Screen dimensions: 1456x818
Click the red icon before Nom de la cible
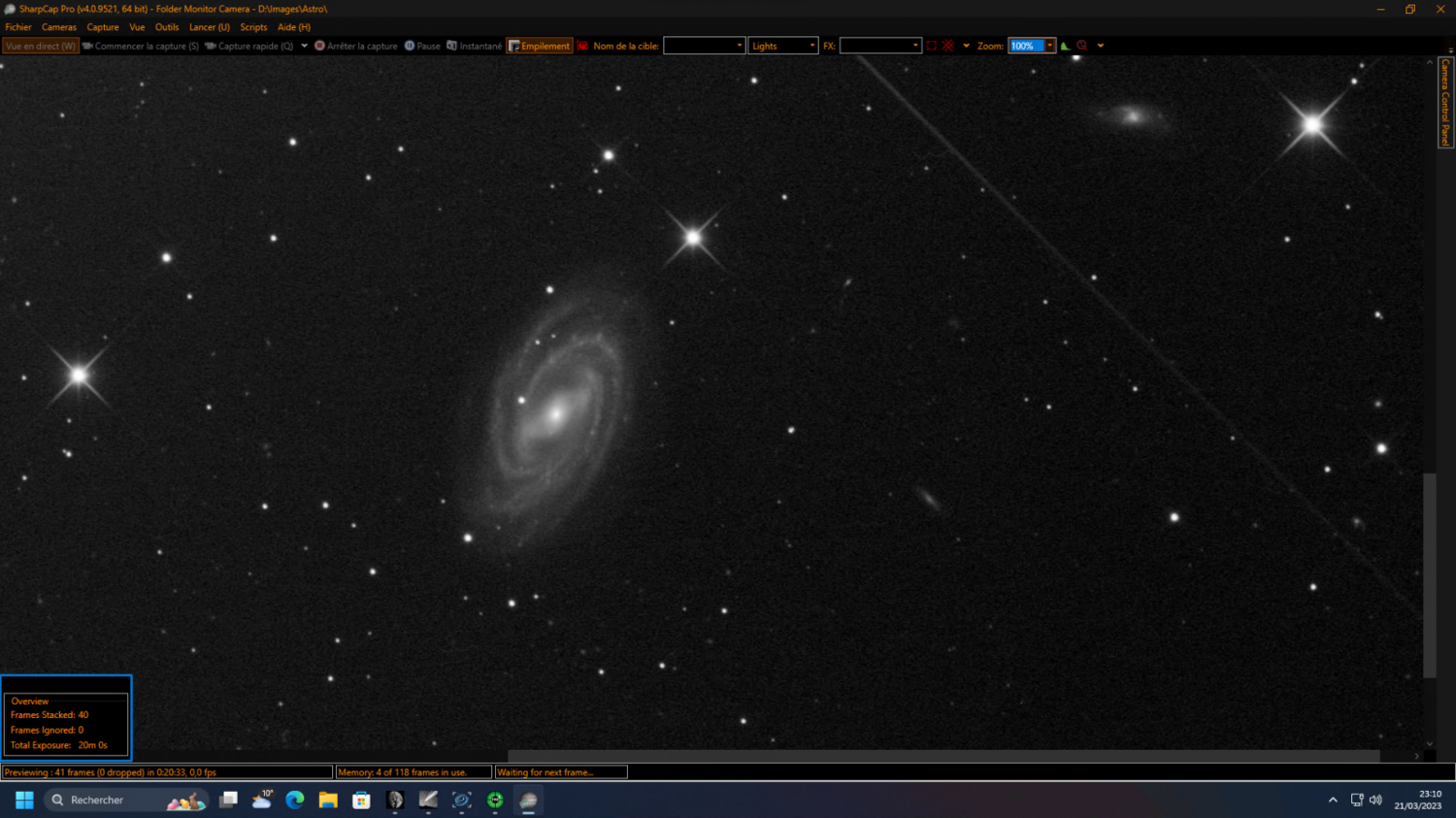582,46
